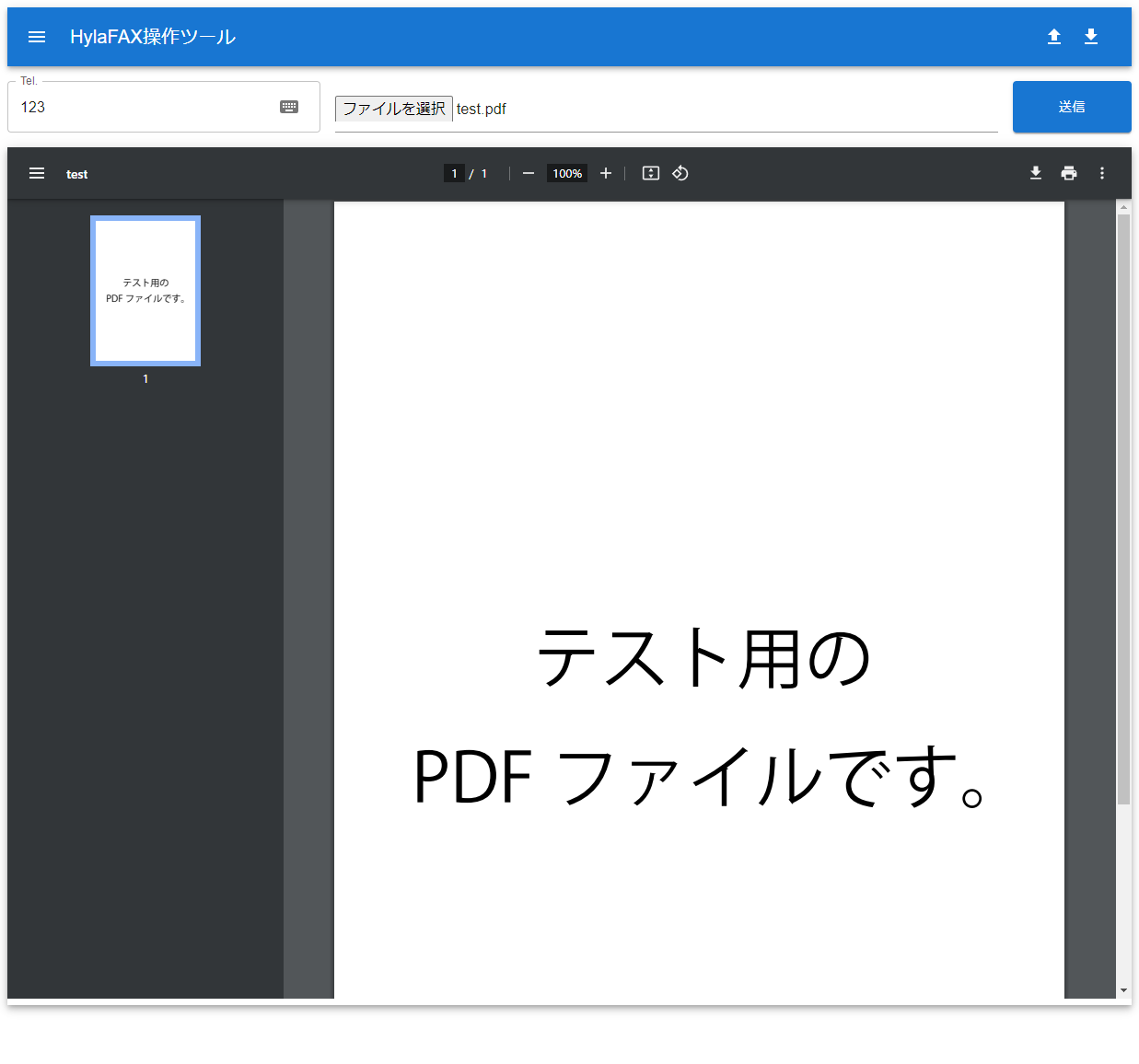Screen dimensions: 1139x1064
Task: Click the test document title in viewer
Action: coord(76,174)
